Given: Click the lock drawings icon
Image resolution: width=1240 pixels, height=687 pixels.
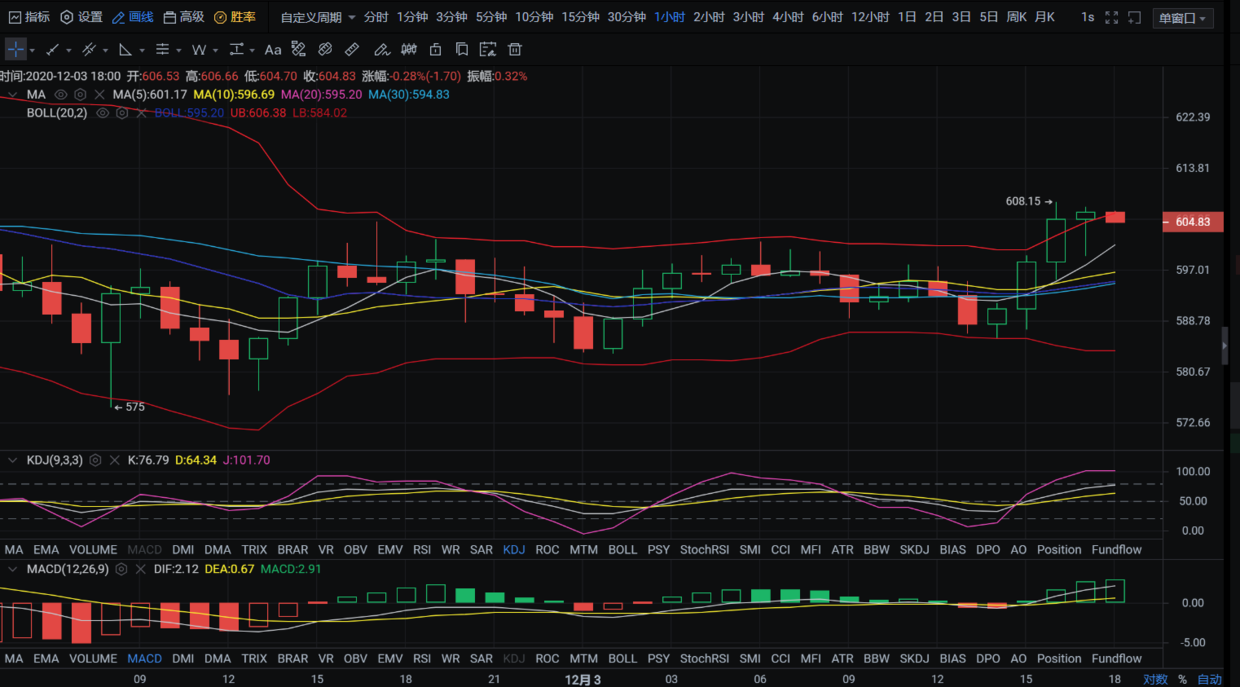Looking at the screenshot, I should (435, 50).
